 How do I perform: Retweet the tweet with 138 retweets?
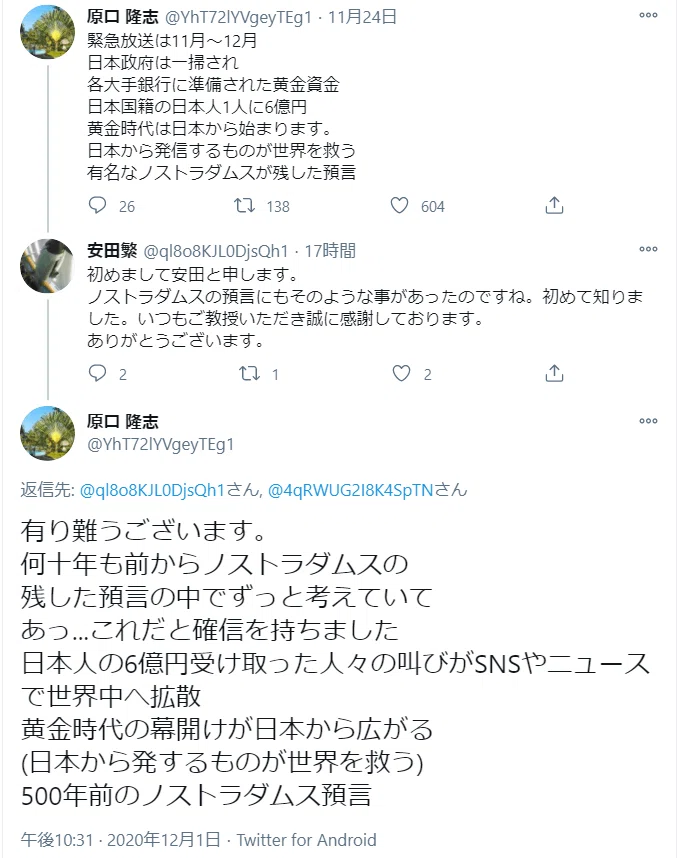pyautogui.click(x=244, y=206)
